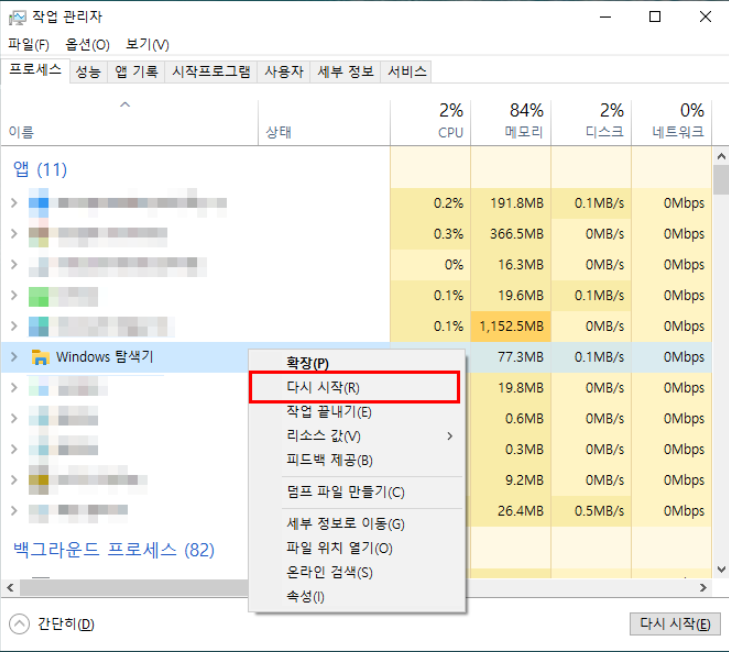Image resolution: width=729 pixels, height=653 pixels.
Task: Select 파일 위치 열기(O) menu entry
Action: click(339, 548)
